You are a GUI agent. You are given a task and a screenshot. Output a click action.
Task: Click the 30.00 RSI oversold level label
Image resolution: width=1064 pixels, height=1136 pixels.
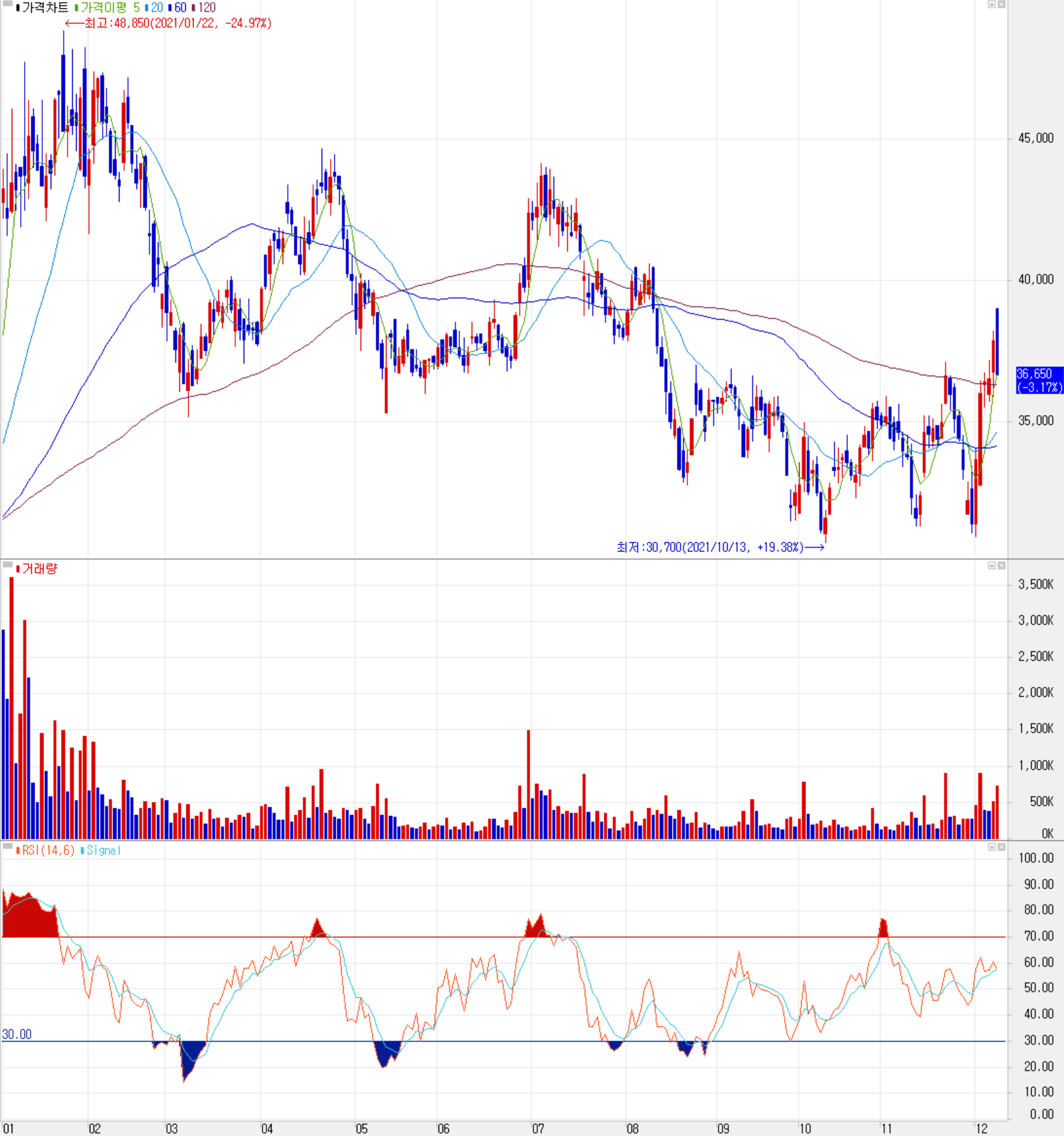tap(17, 1035)
